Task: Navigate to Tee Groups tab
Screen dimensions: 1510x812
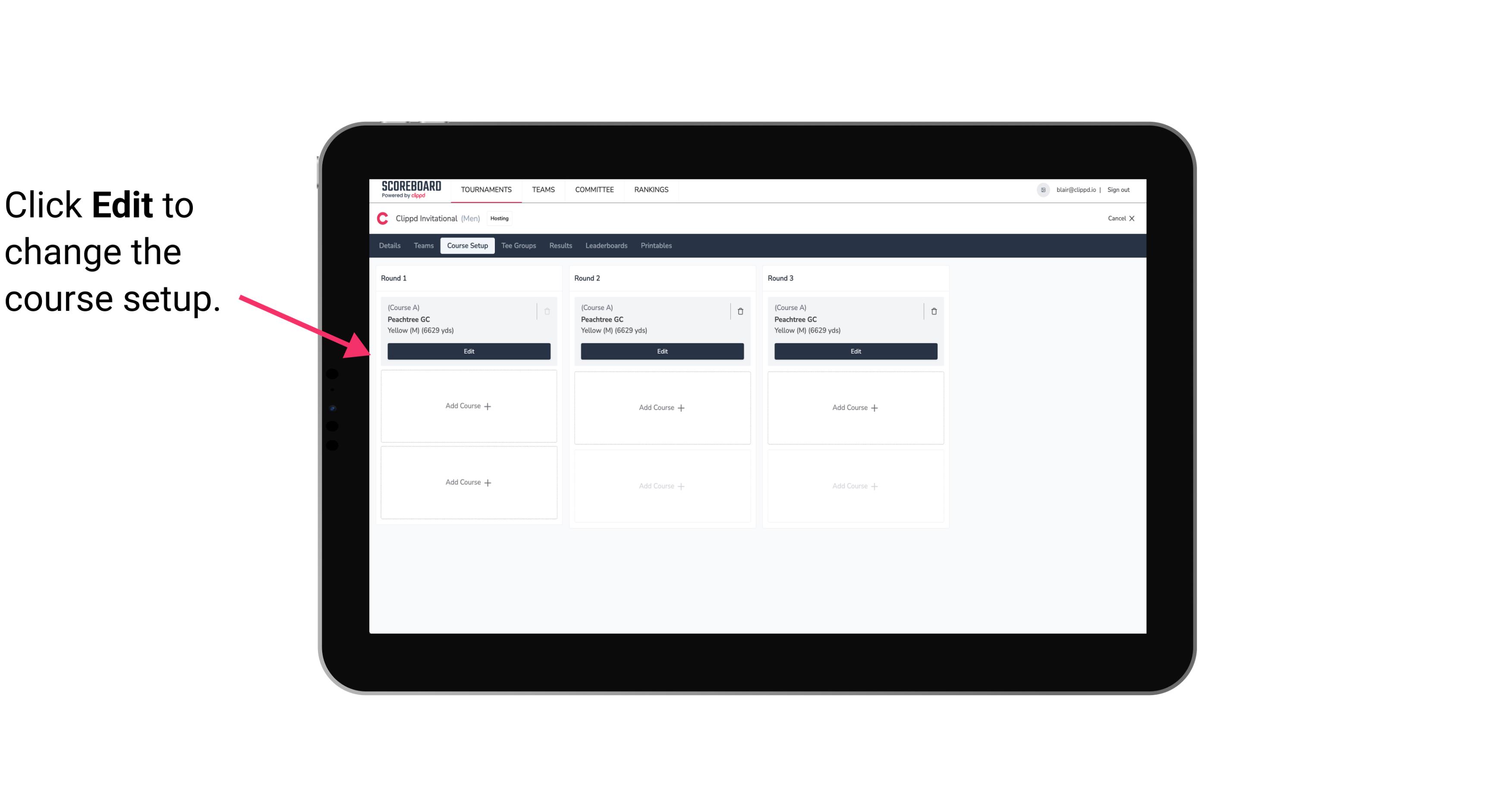Action: pos(517,245)
